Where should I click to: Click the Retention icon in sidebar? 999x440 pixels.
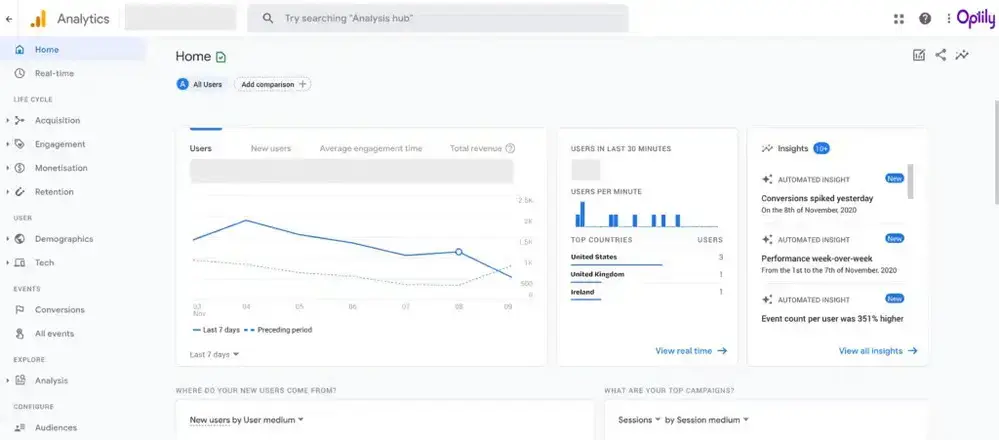click(x=20, y=192)
